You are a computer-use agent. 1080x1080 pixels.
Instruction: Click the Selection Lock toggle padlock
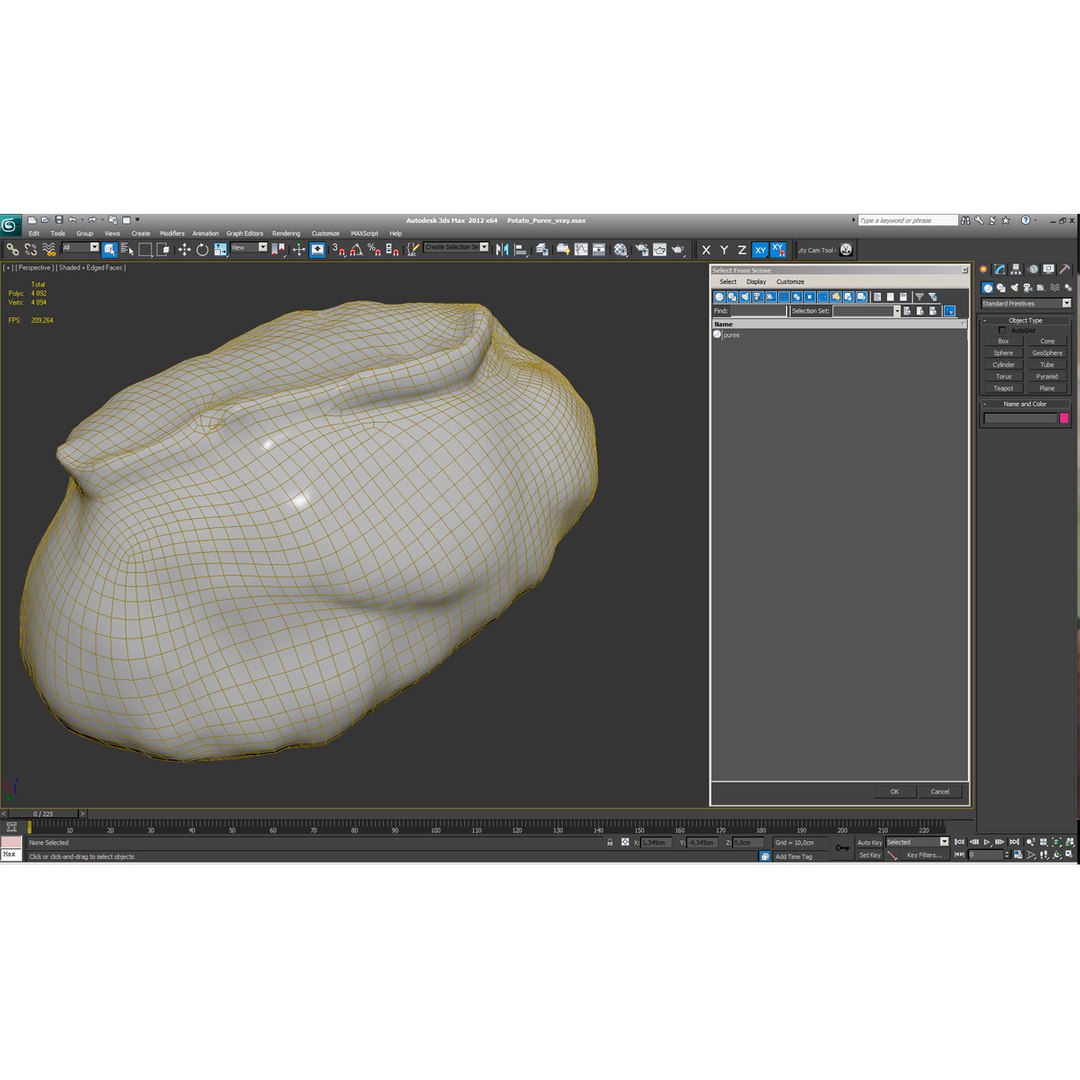tap(610, 842)
